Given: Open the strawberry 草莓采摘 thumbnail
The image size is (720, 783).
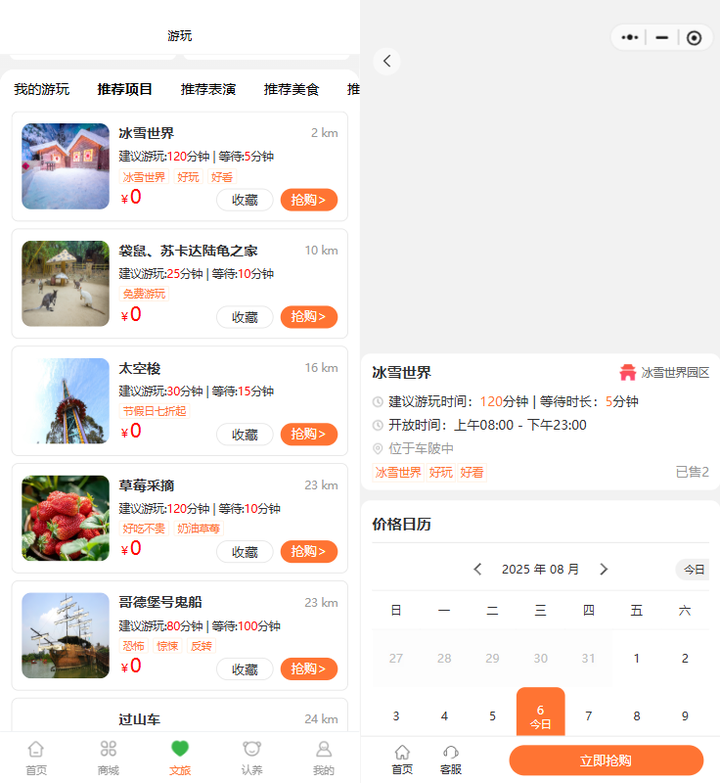Looking at the screenshot, I should click(65, 518).
